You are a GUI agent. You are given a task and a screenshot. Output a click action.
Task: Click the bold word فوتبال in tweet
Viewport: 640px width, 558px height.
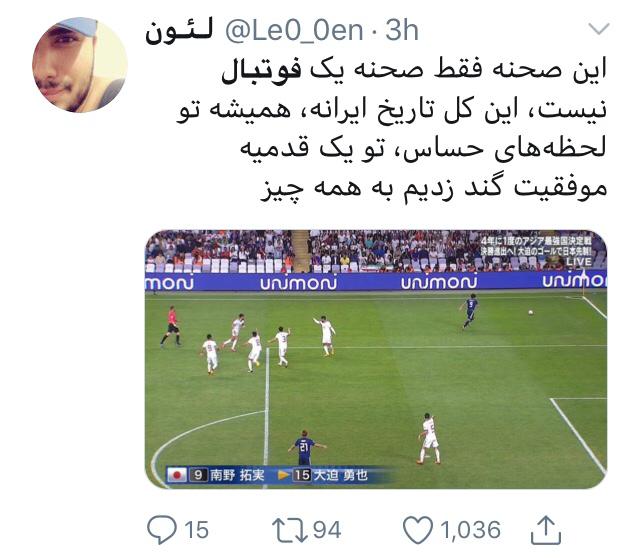pos(261,70)
